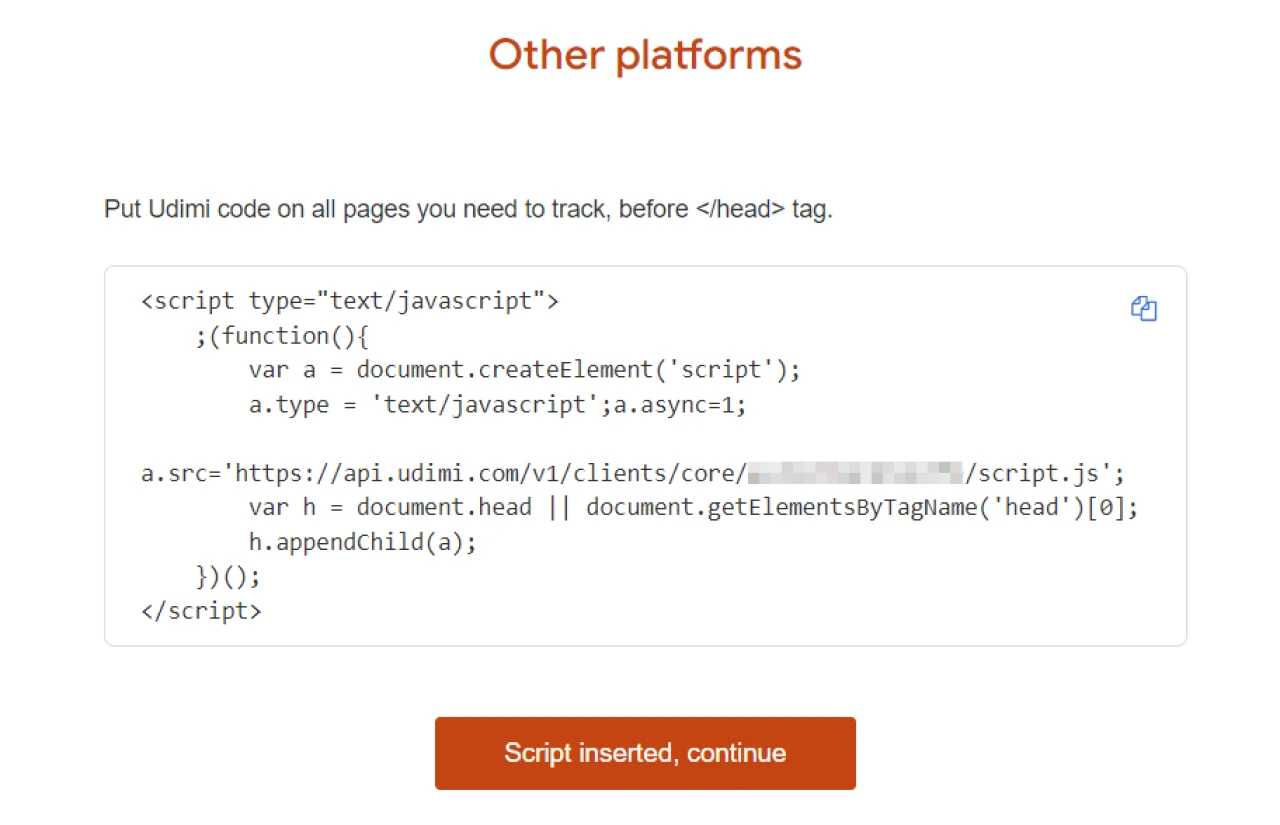Click the h.appendChild(a); line
Screen dimensions: 1280x825
click(x=362, y=541)
